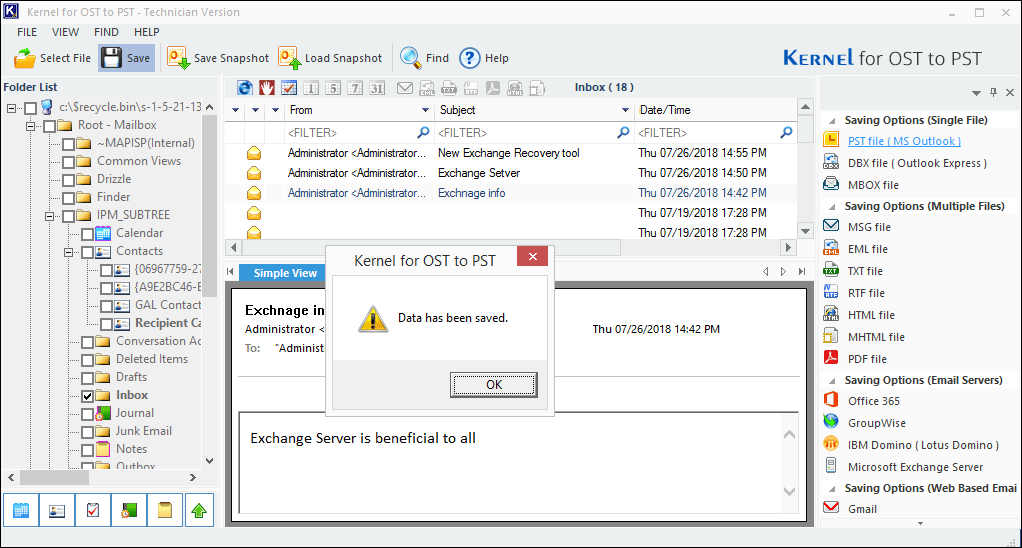
Task: Choose DBX file ( Outlook Express ) option
Action: [x=917, y=163]
